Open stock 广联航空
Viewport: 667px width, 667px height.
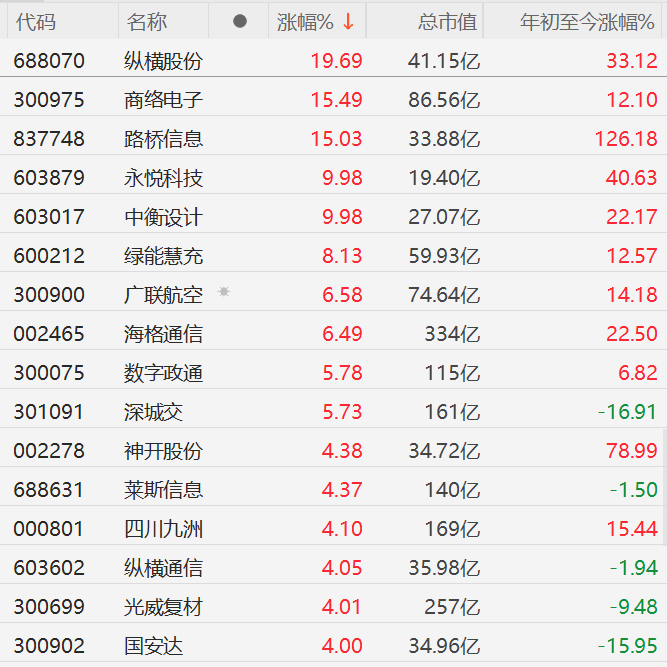tap(163, 295)
